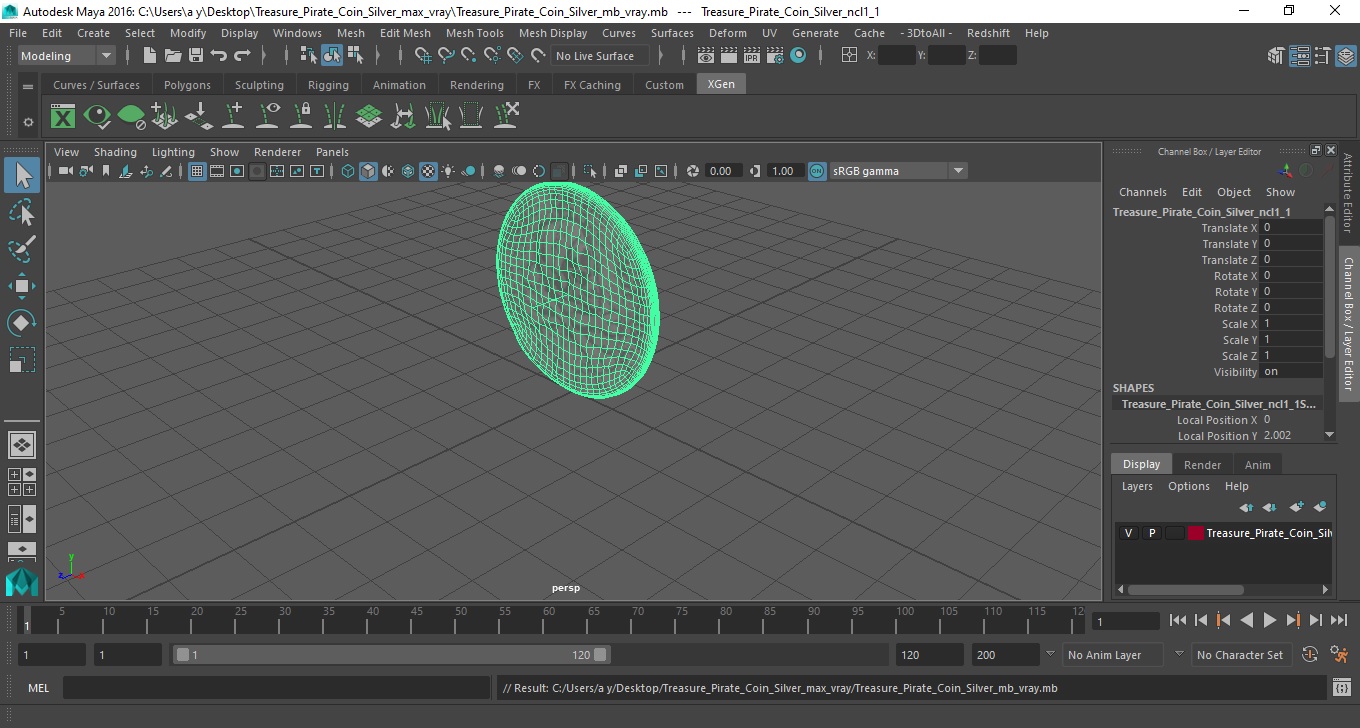Toggle the Attribute Editor panel icon
The width and height of the screenshot is (1360, 728).
coord(1299,56)
